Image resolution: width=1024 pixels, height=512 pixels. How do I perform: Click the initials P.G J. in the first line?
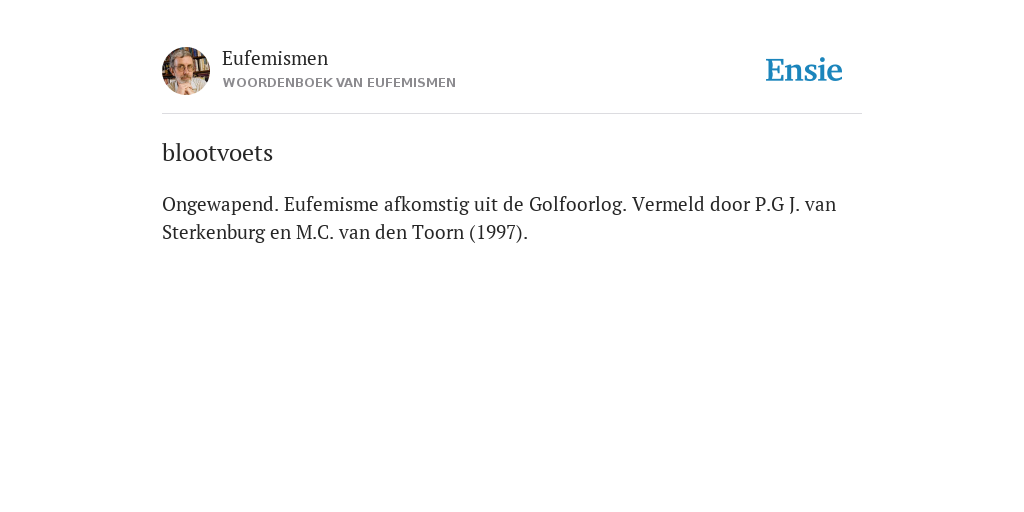tap(777, 204)
